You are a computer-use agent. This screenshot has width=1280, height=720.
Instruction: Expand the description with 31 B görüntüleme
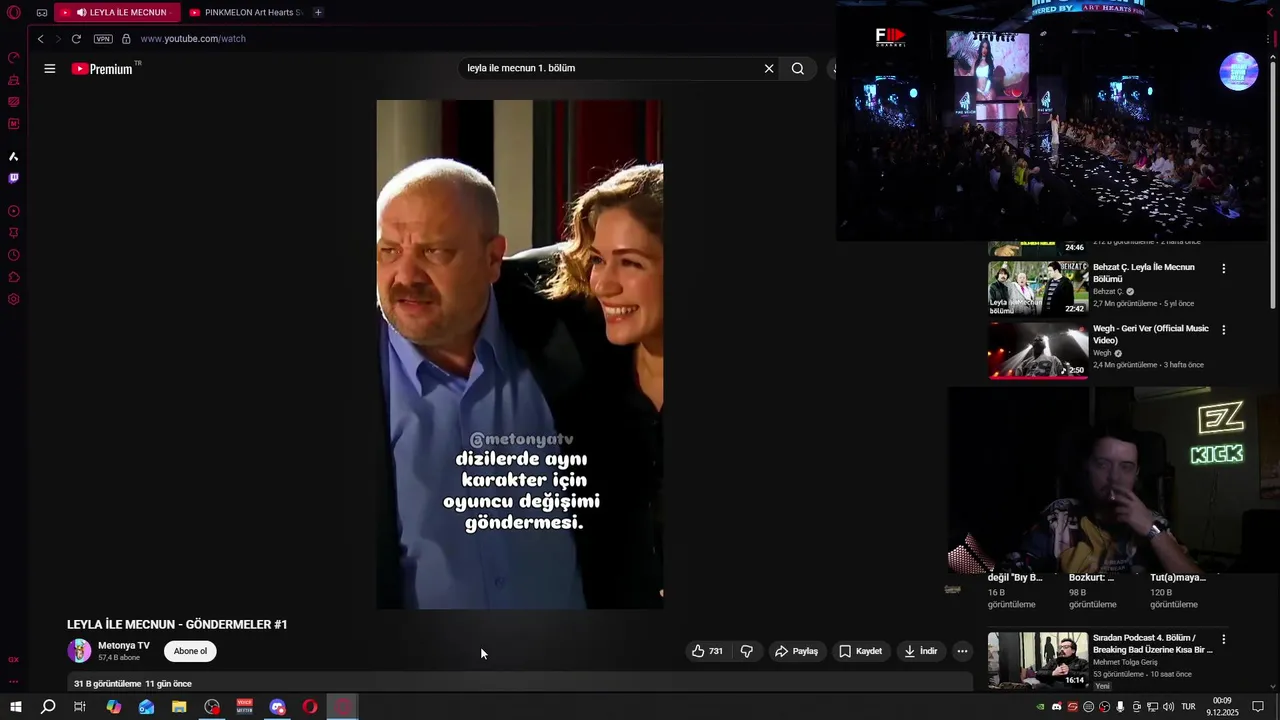click(520, 684)
